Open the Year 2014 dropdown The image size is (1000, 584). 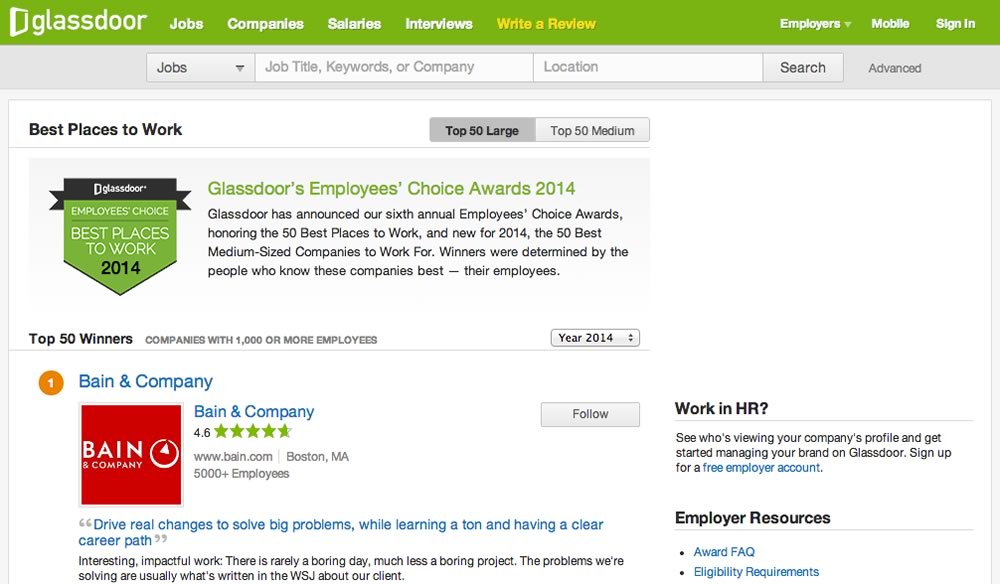(x=595, y=338)
